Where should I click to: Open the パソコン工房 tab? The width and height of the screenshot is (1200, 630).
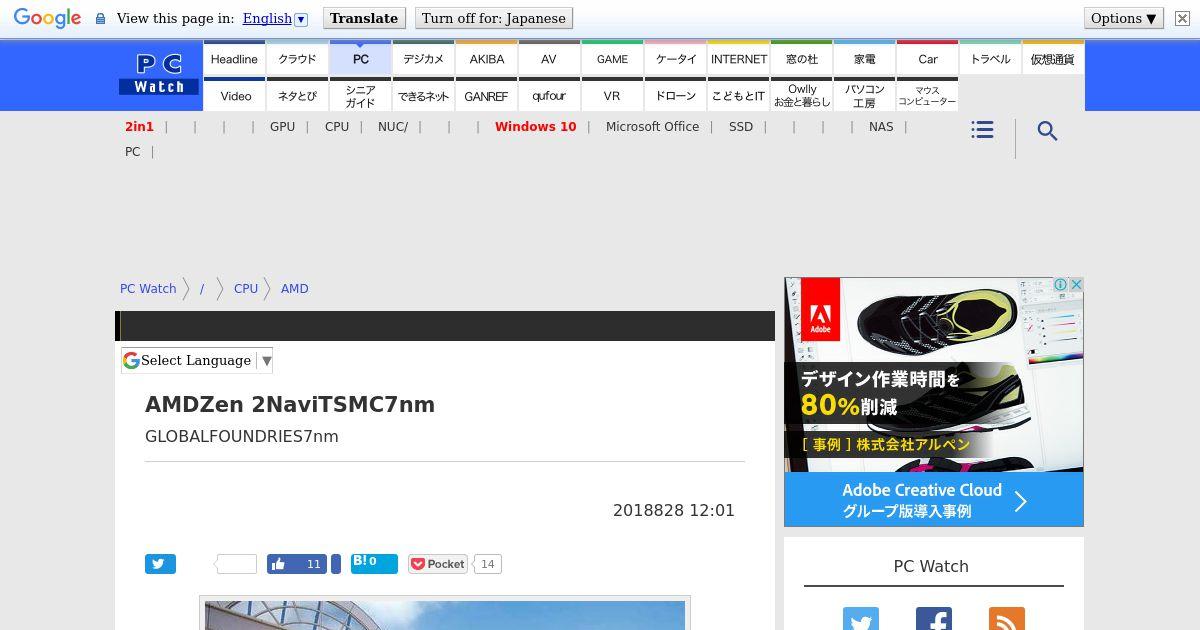(864, 96)
